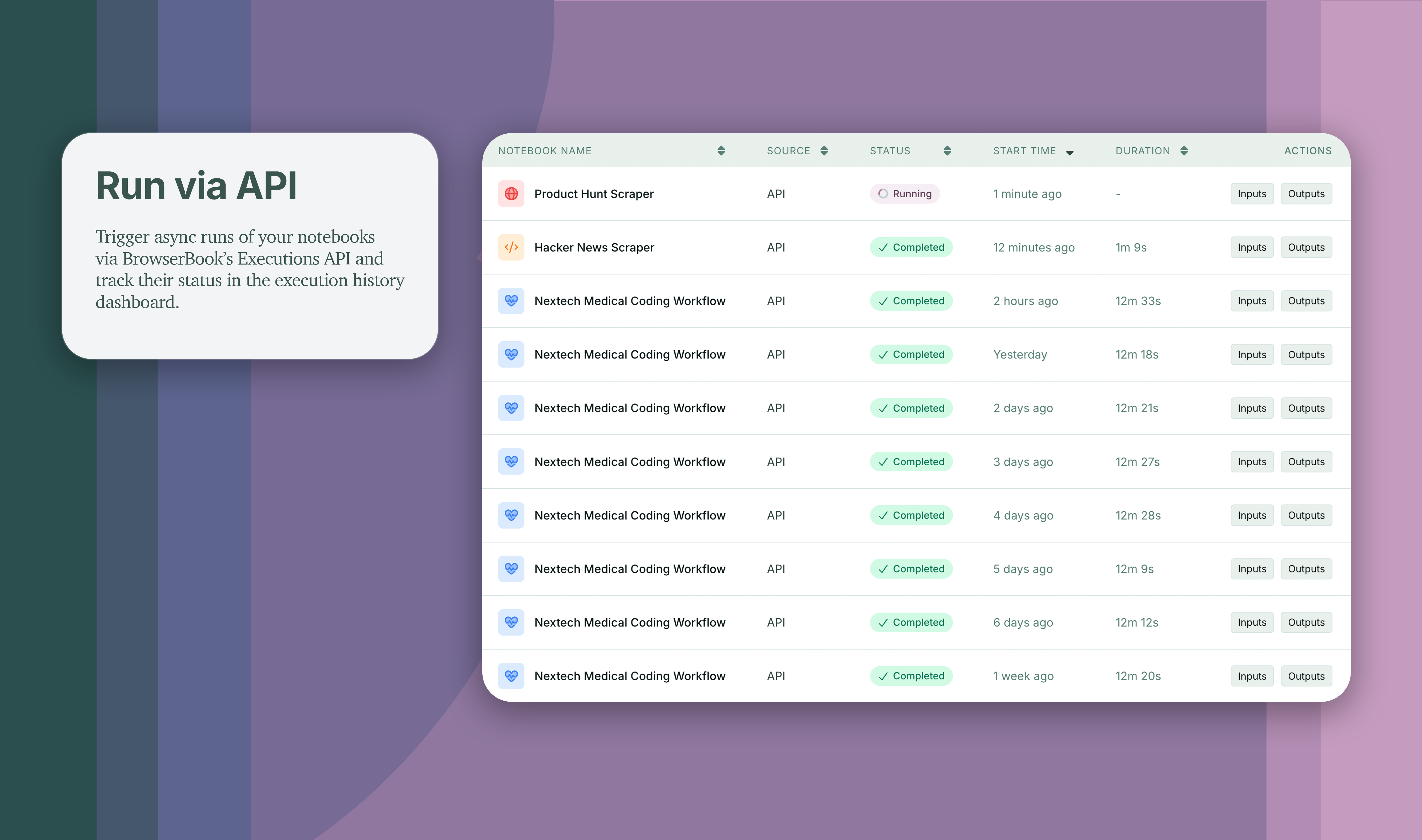
Task: Open Inputs for Product Hunt Scraper
Action: [1252, 194]
